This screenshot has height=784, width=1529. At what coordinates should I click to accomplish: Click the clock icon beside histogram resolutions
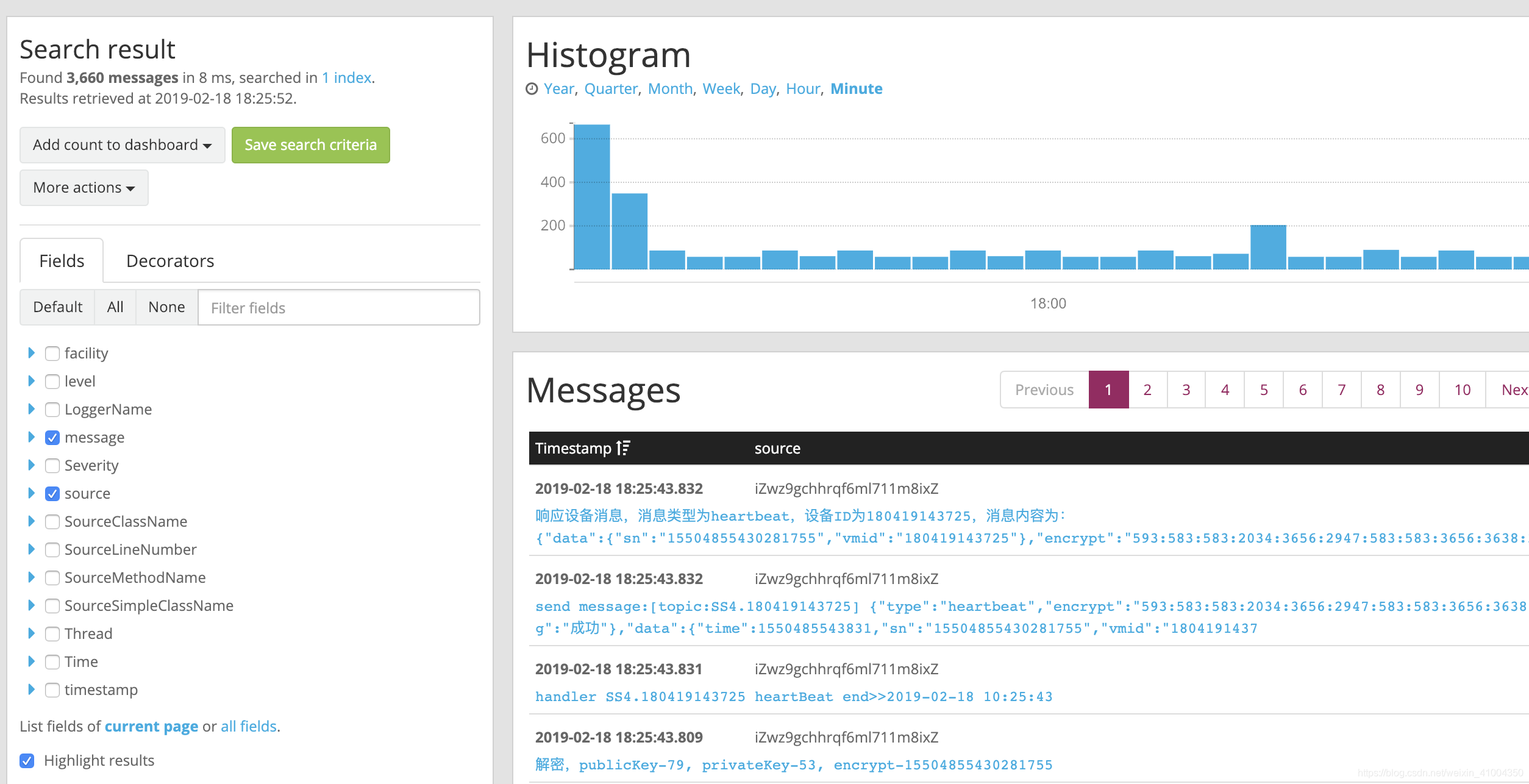click(532, 89)
